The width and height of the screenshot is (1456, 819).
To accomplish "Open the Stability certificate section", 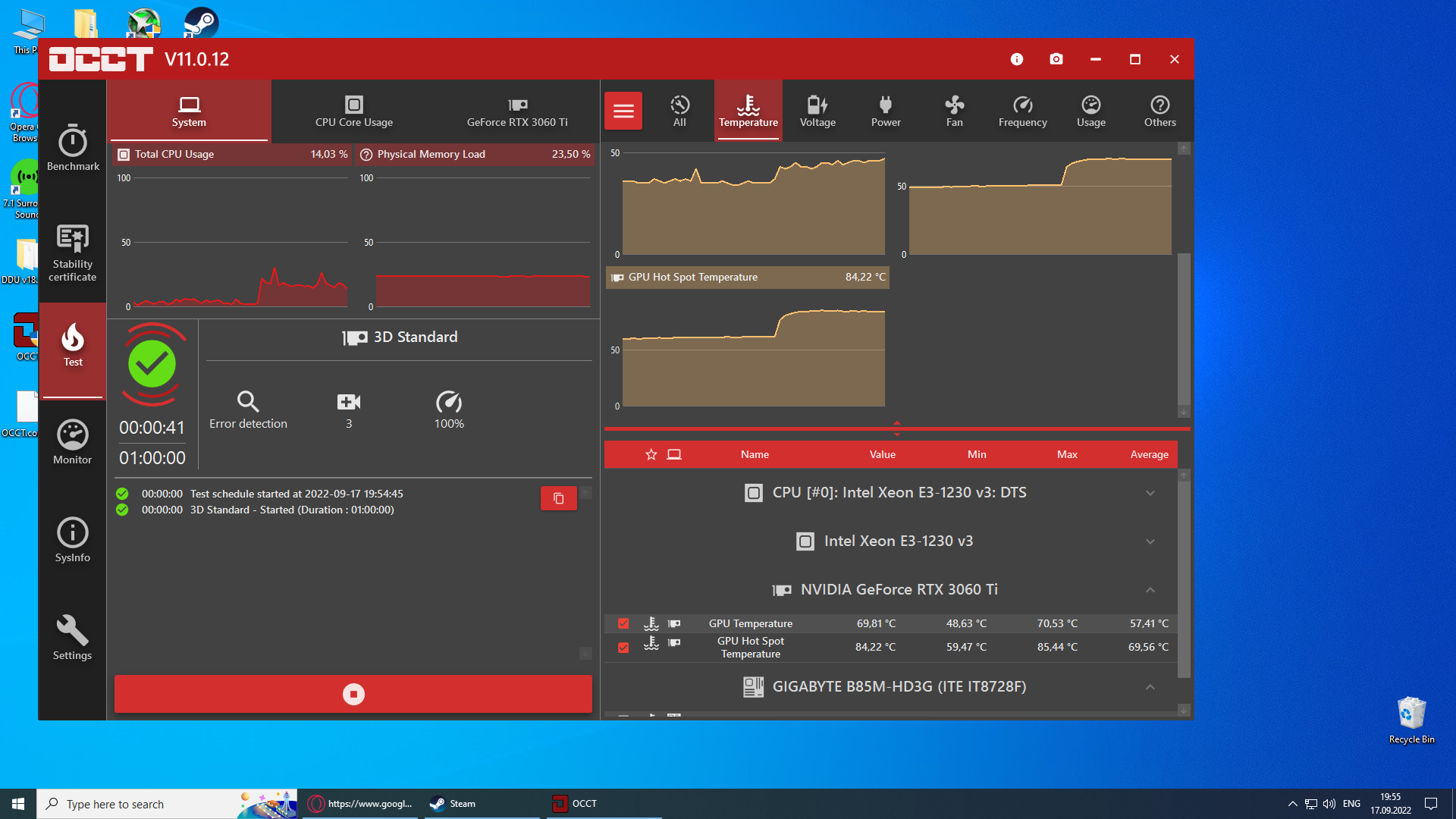I will point(73,253).
